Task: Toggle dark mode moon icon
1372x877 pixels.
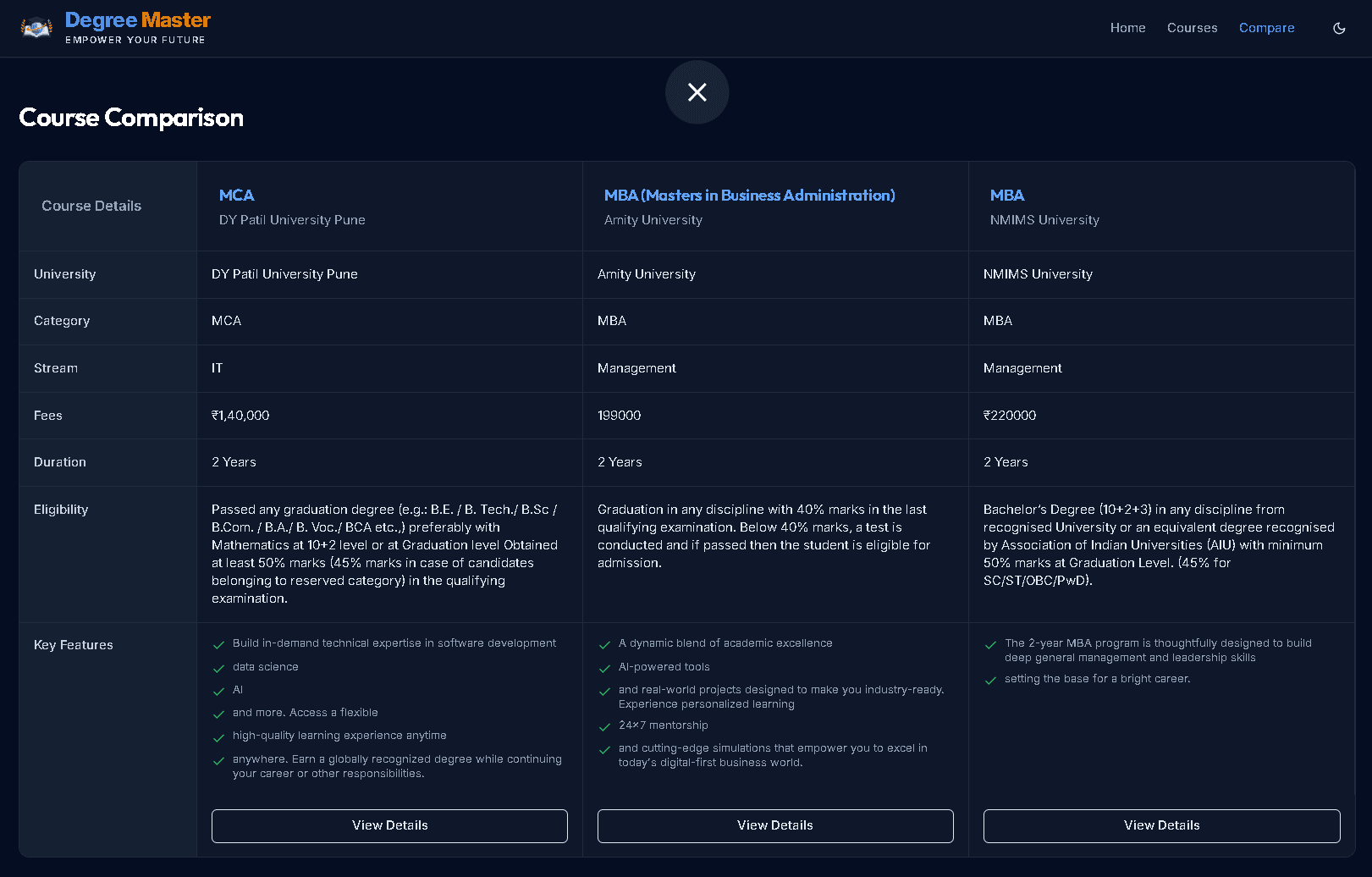Action: point(1339,28)
